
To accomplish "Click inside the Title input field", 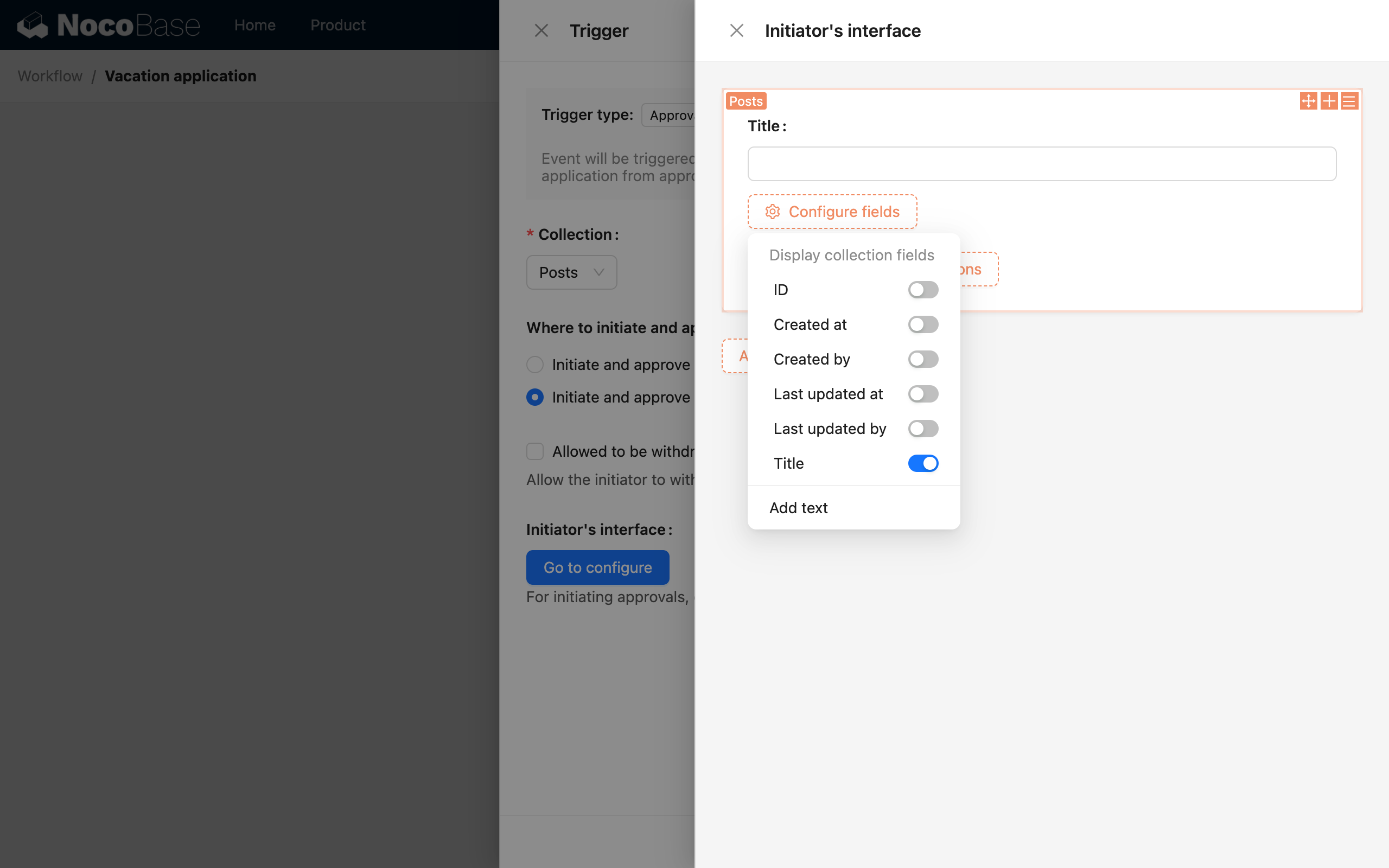I will click(x=1041, y=164).
